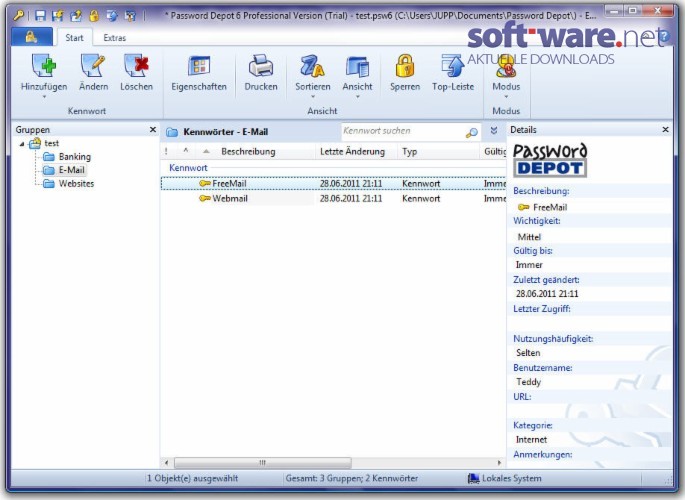The height and width of the screenshot is (500, 685).
Task: Open the Modus dropdown arrow
Action: coord(506,97)
